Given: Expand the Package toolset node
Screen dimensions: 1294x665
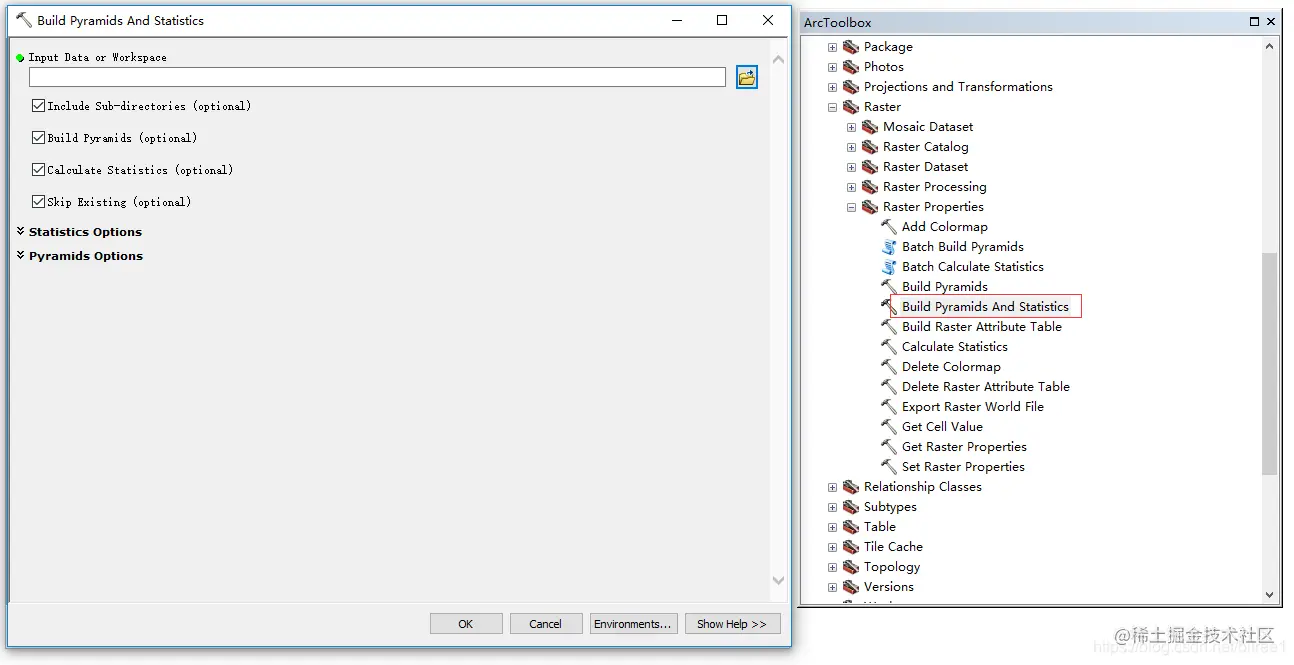Looking at the screenshot, I should point(832,47).
